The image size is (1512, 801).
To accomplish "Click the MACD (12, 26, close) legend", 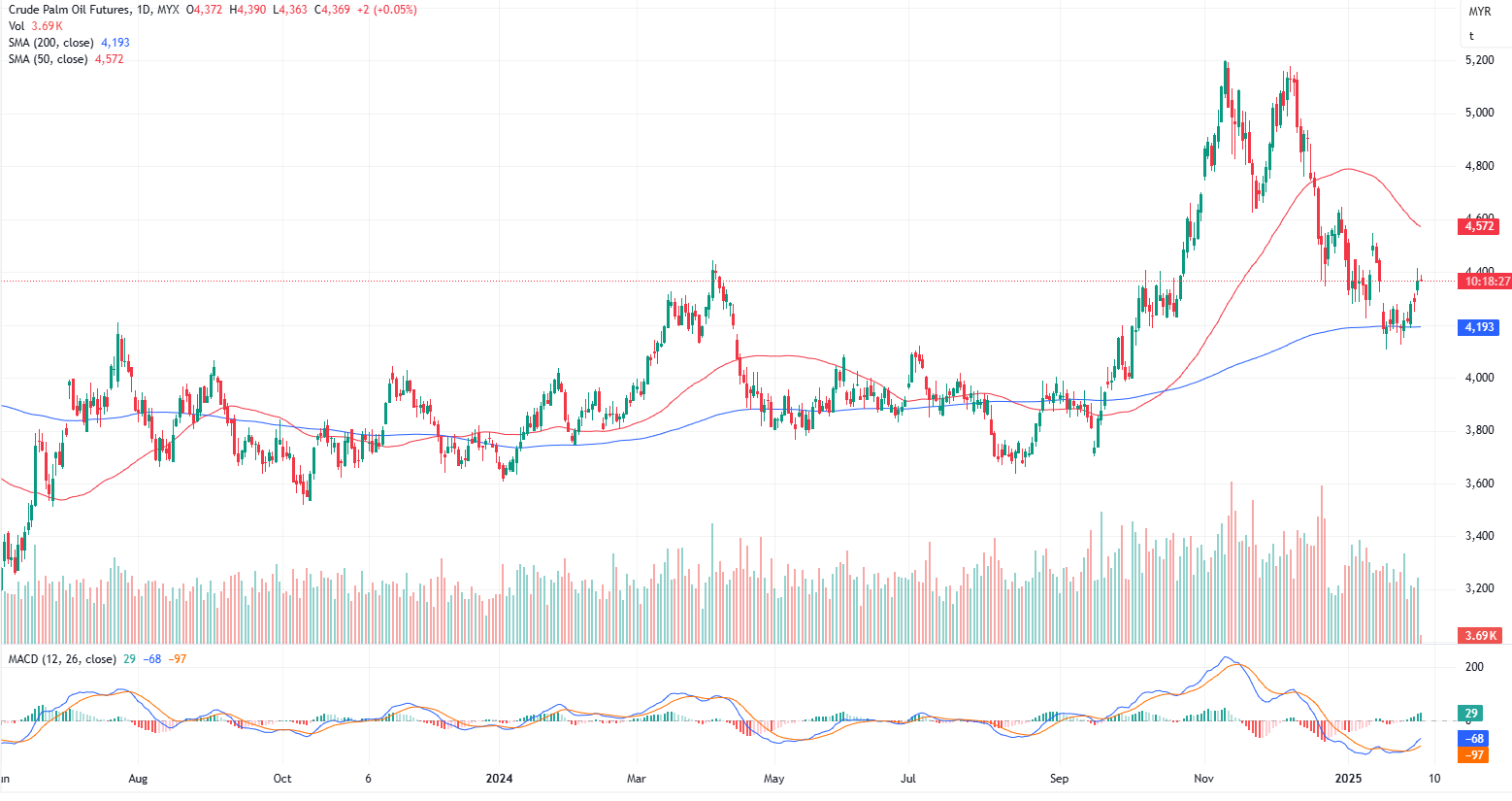I will (62, 659).
